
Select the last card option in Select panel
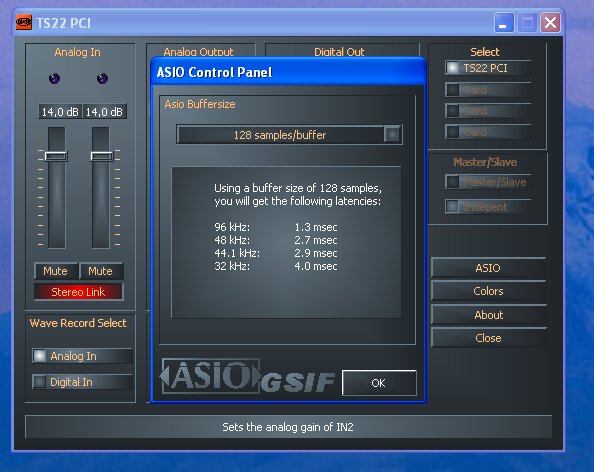tap(488, 132)
